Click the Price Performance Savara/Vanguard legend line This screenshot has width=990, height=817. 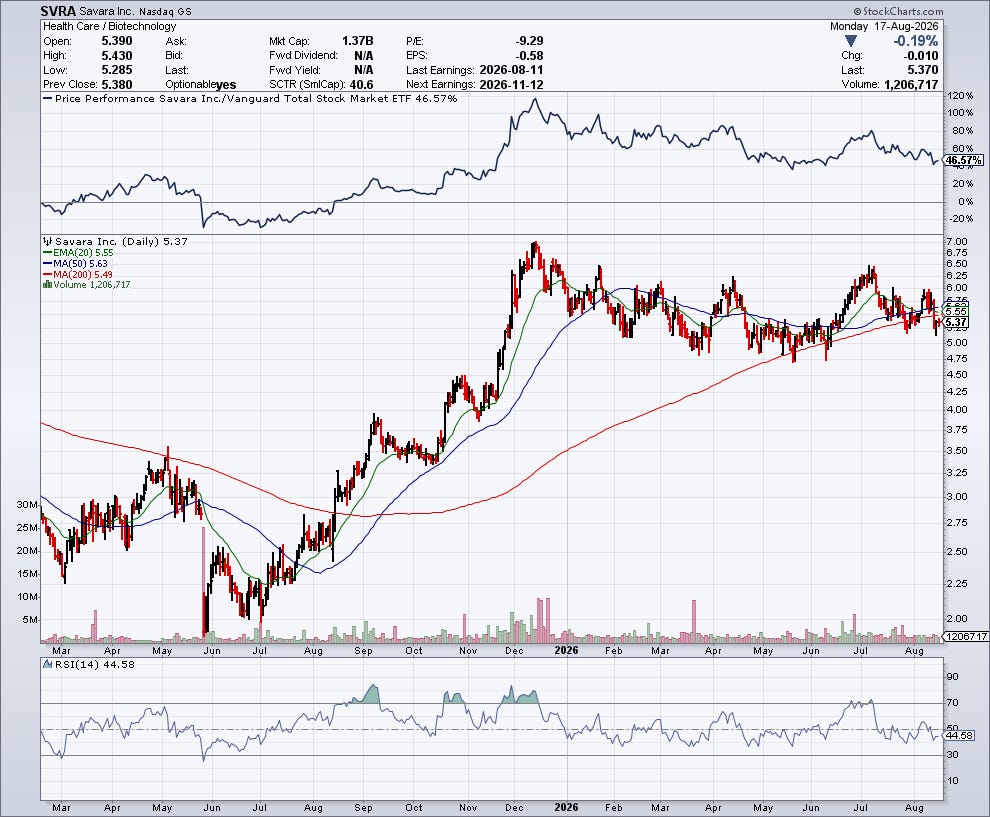click(250, 98)
